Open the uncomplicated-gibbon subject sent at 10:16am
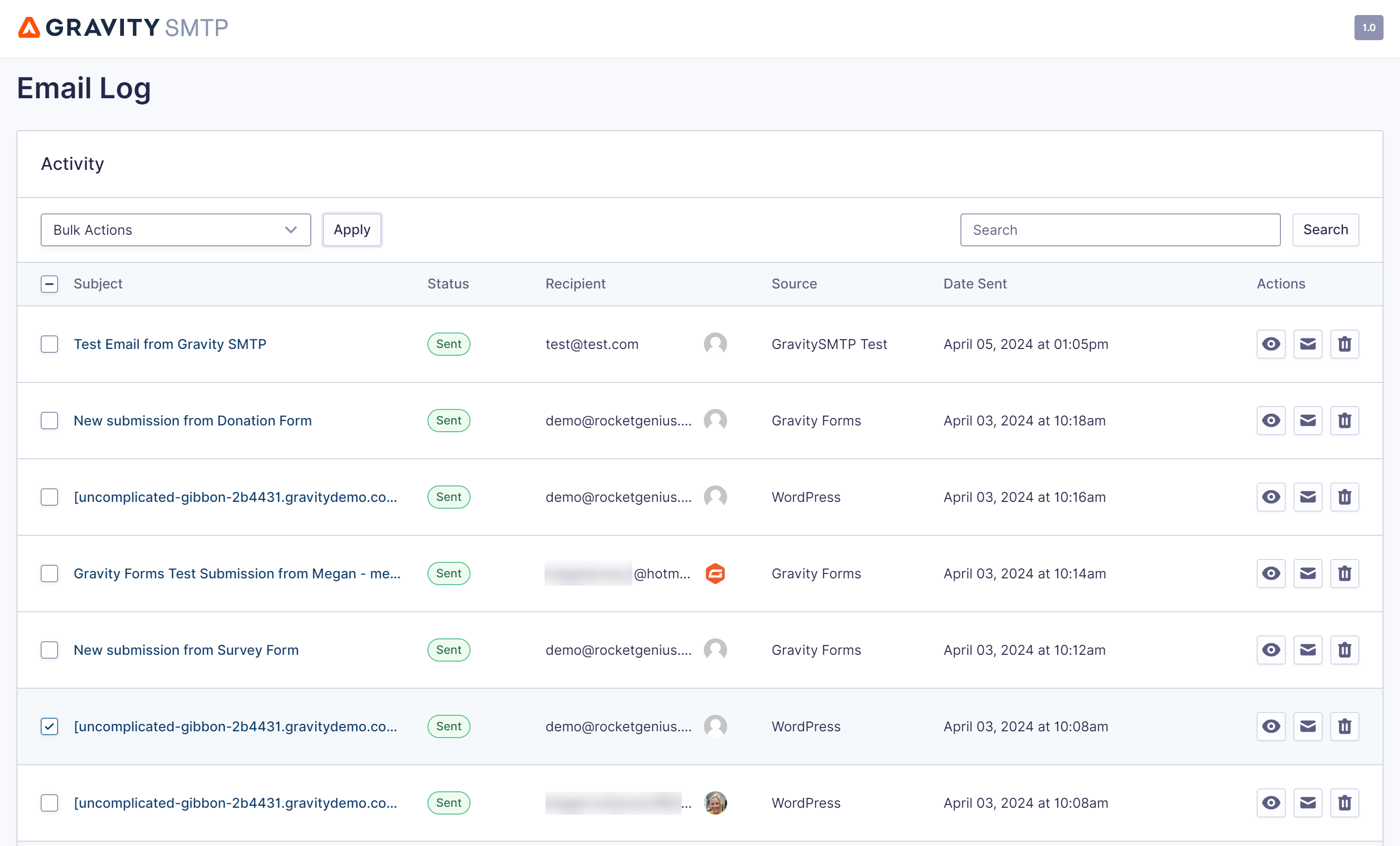1400x846 pixels. [235, 497]
